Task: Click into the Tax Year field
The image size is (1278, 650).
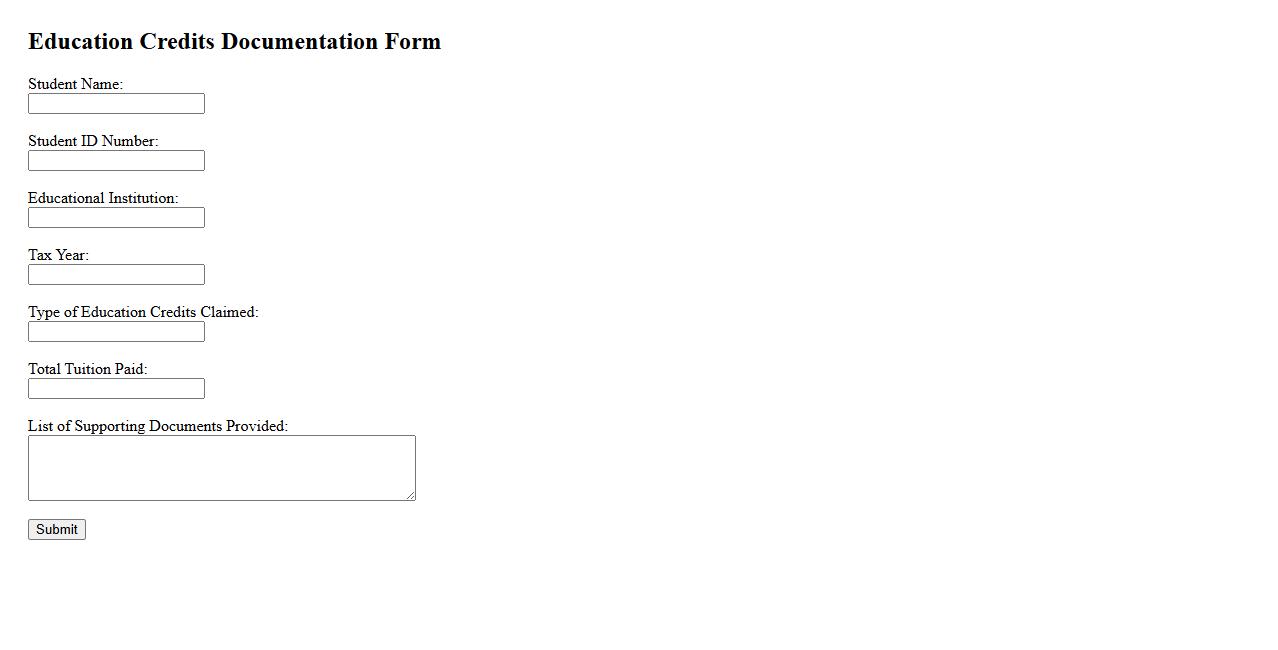Action: [x=116, y=275]
